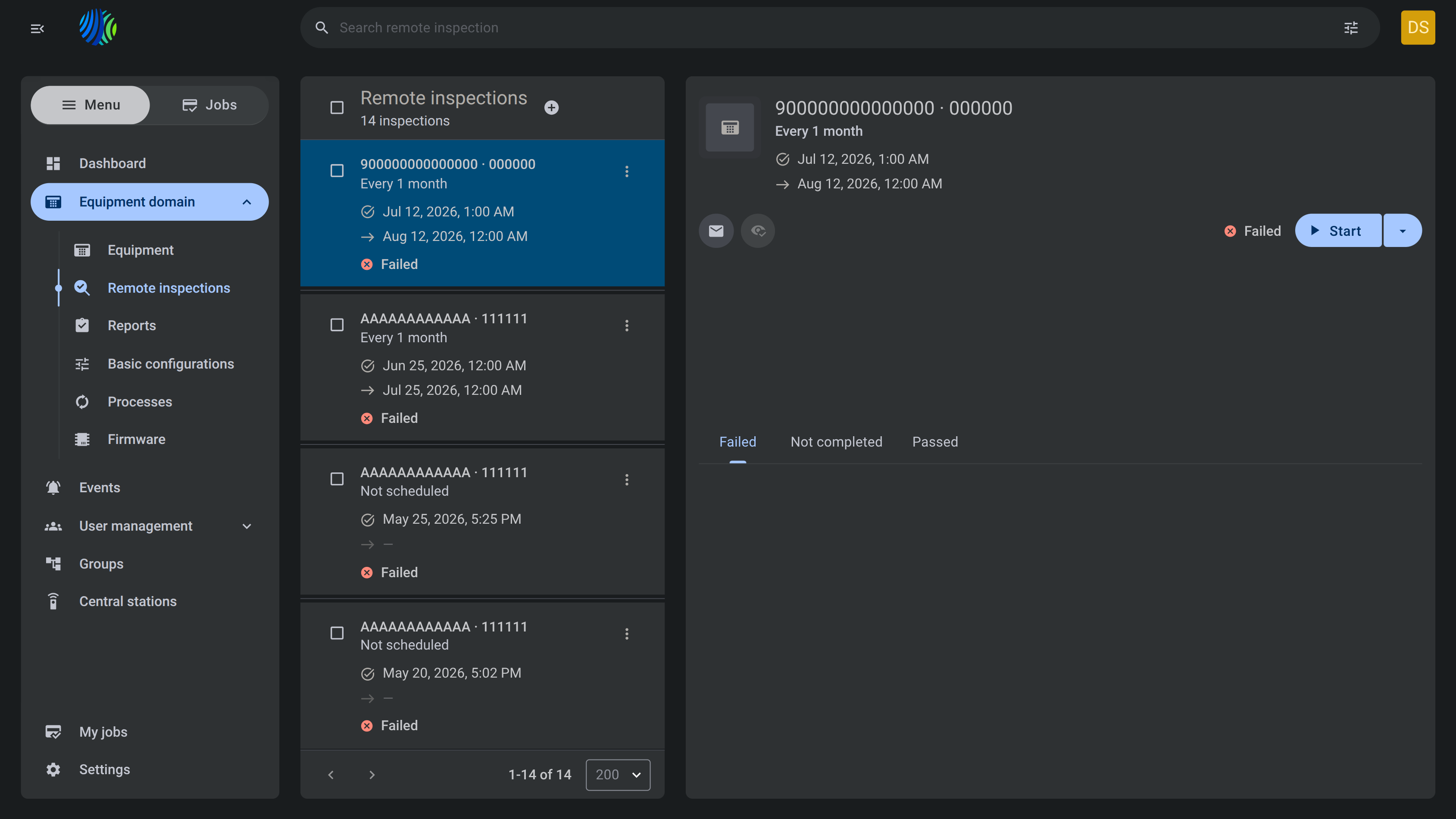Click 'Aug 12, 2026, 12:00 AM' in detail panel
1456x819 pixels.
[869, 184]
